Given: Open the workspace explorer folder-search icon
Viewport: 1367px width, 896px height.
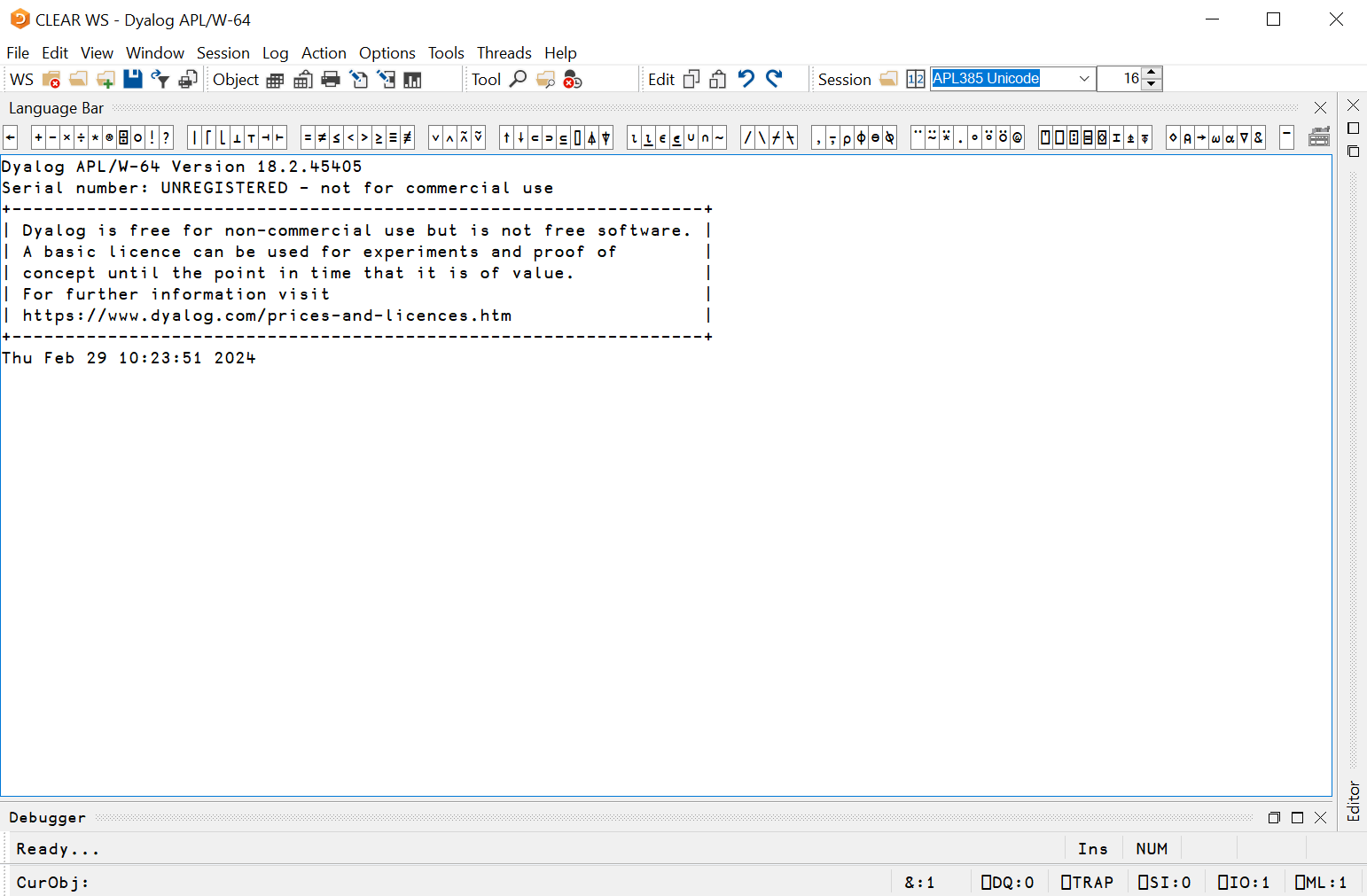Looking at the screenshot, I should (x=546, y=80).
